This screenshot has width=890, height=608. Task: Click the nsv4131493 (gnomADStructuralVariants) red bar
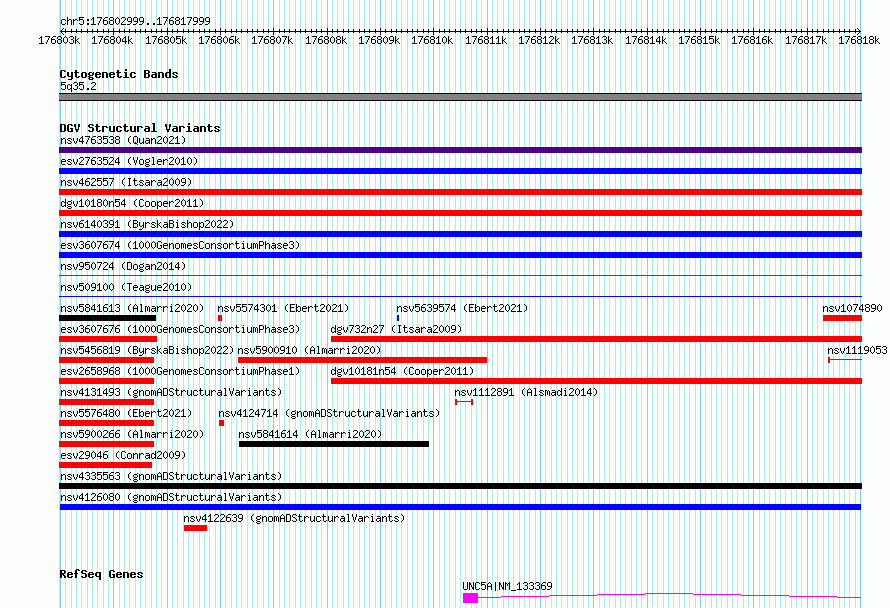107,402
